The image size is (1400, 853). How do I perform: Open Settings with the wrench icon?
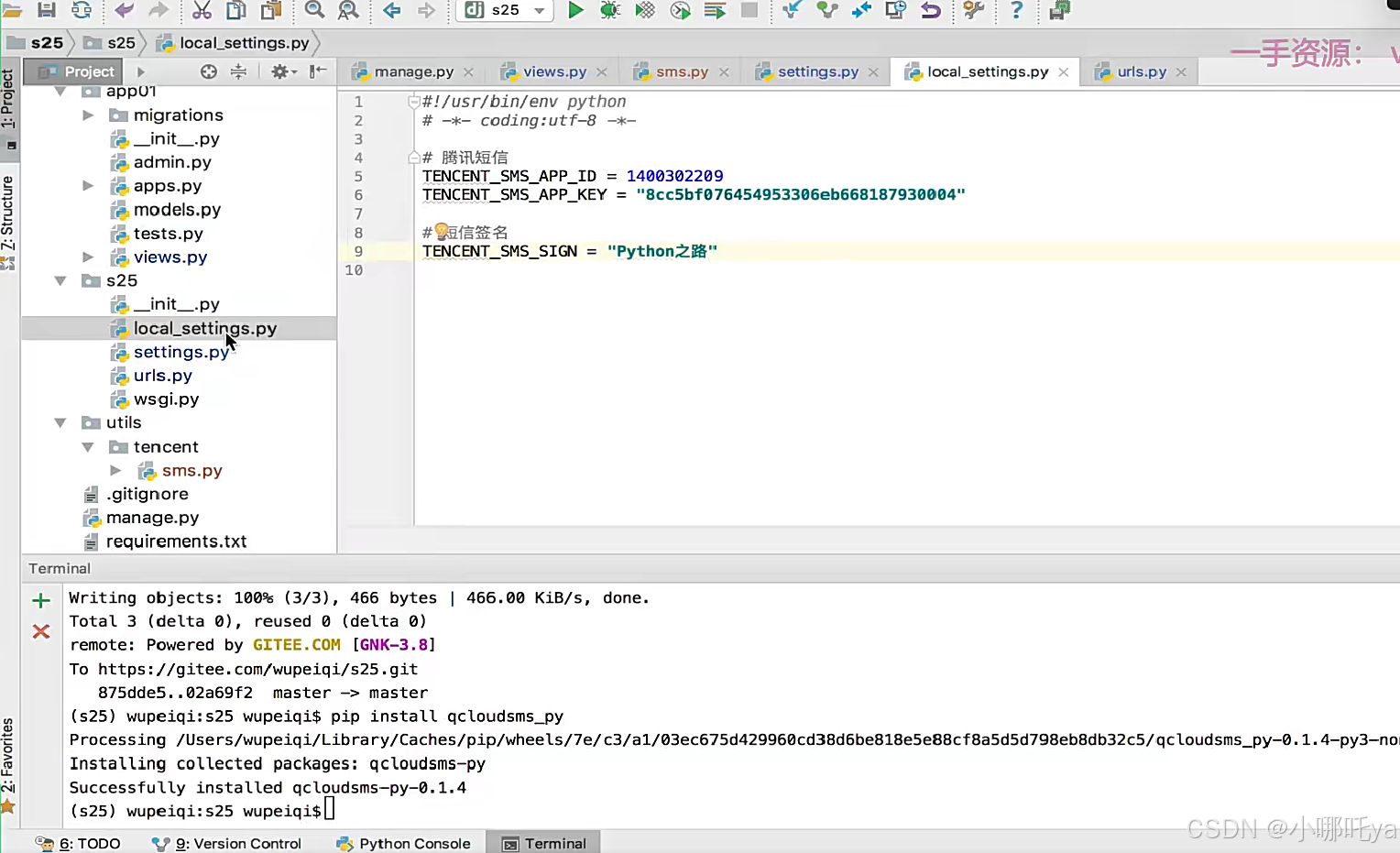coord(973,10)
